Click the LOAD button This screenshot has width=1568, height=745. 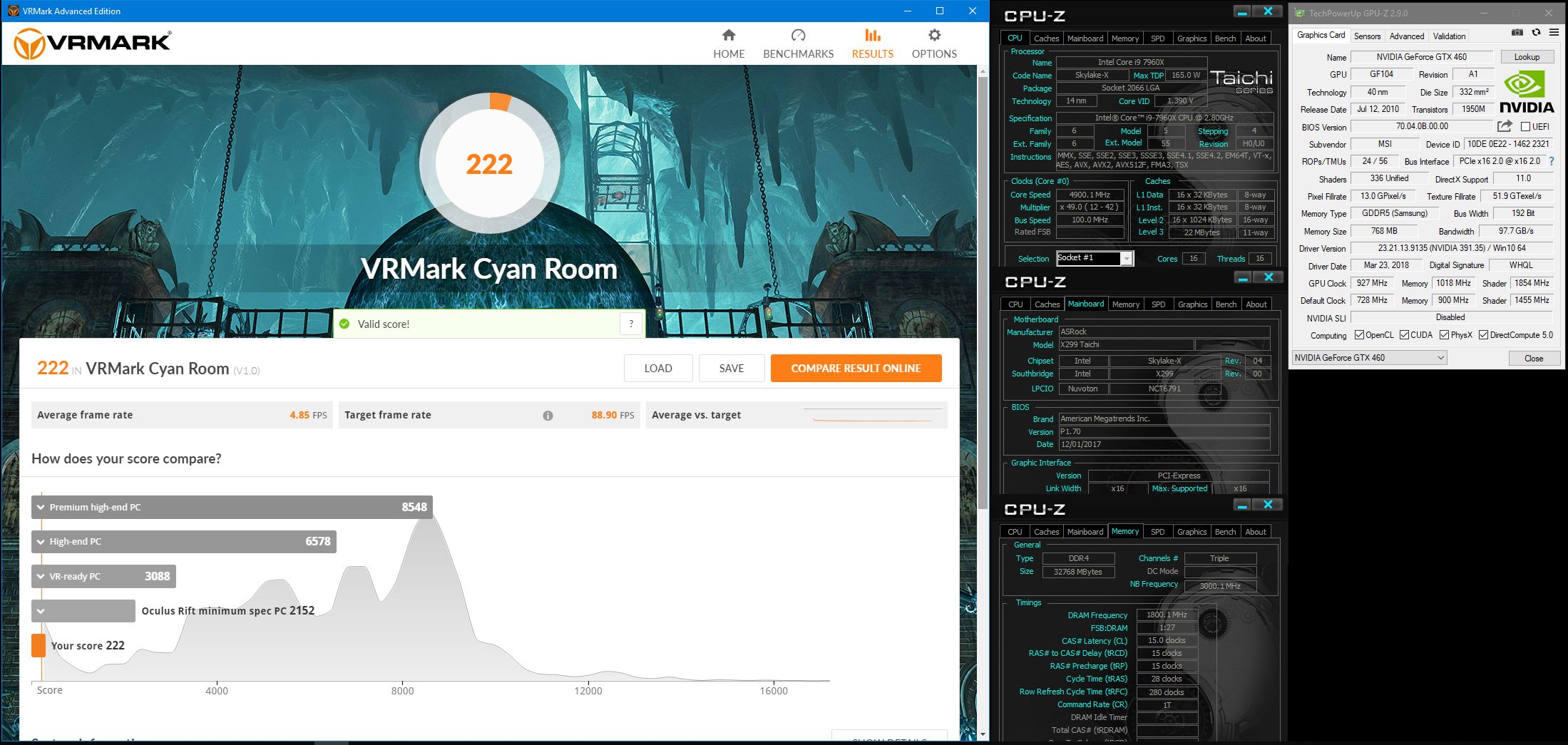(658, 368)
